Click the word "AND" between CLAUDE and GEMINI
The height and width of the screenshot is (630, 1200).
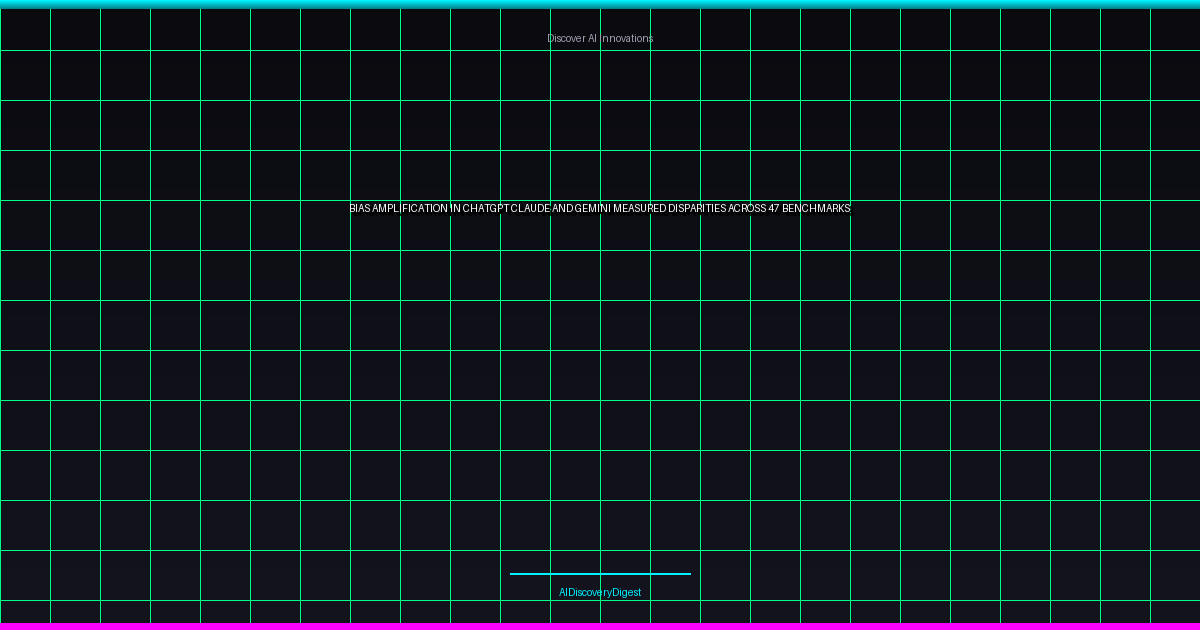click(x=563, y=208)
